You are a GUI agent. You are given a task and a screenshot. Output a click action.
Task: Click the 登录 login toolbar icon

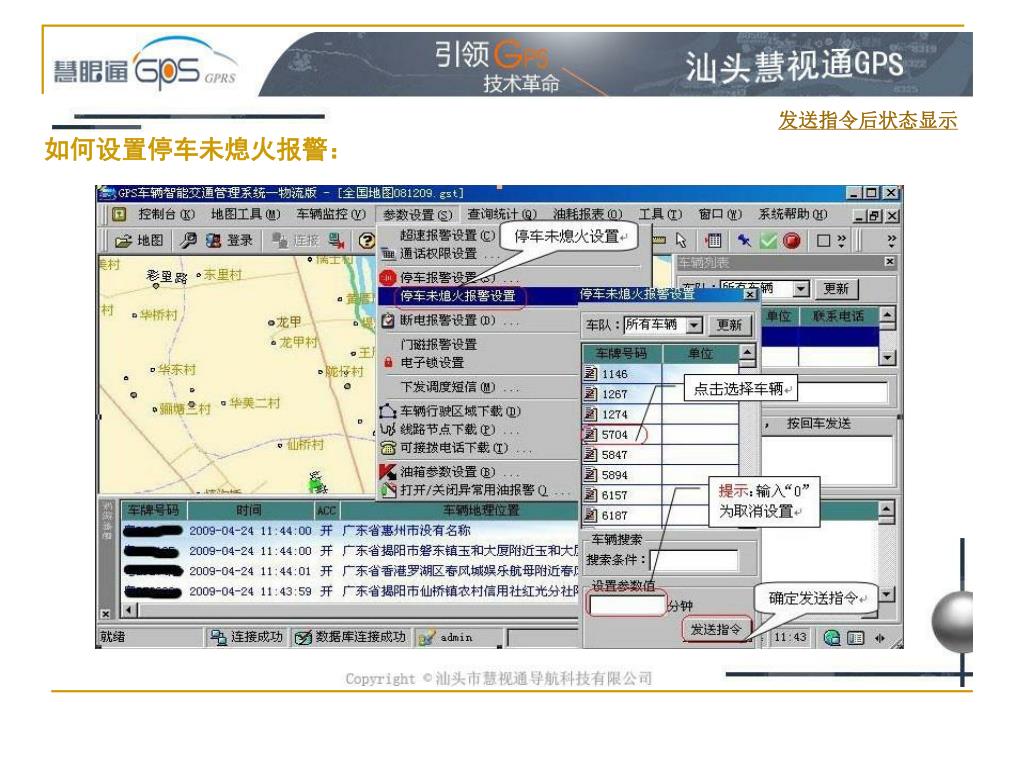tap(214, 241)
